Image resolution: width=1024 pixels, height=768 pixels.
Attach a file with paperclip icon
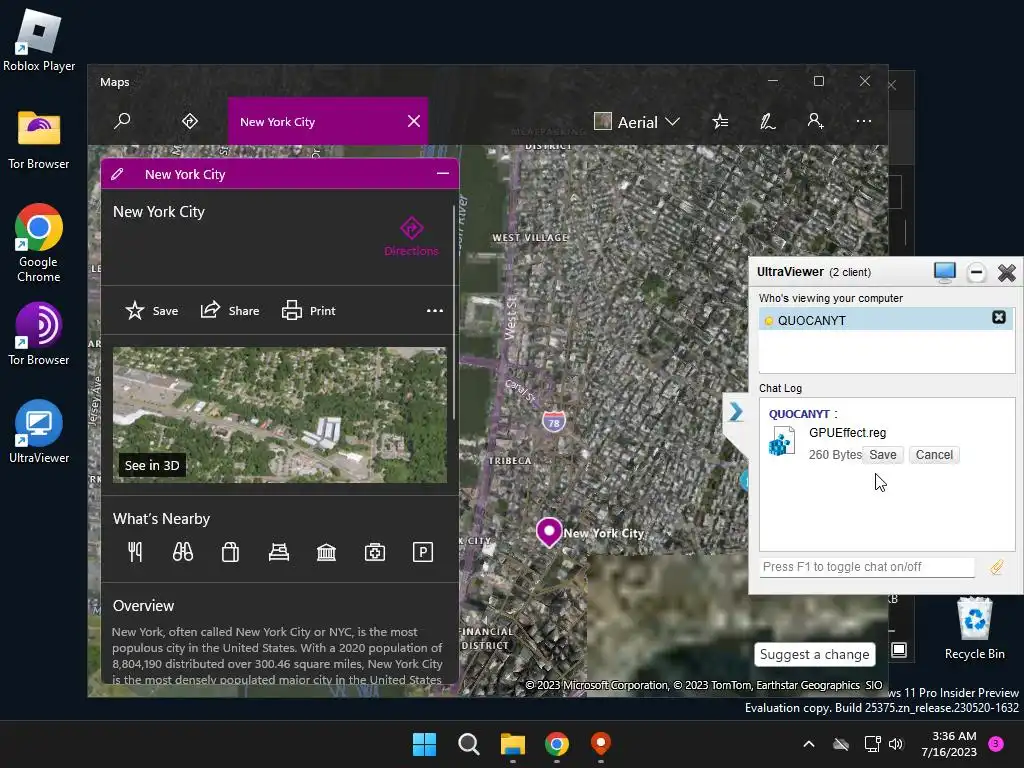996,567
